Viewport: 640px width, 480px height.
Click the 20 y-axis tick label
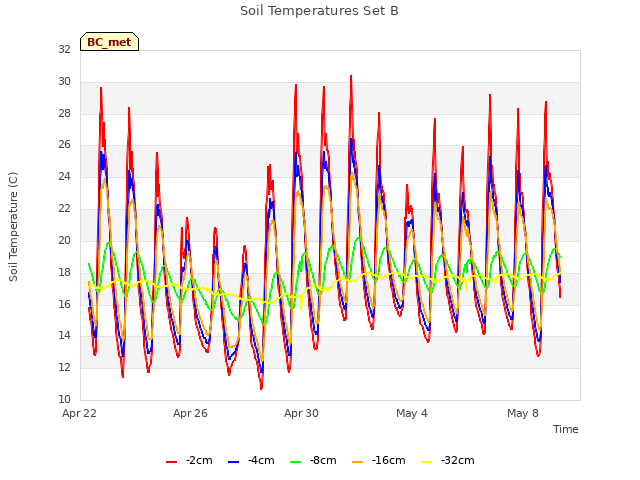tap(64, 240)
